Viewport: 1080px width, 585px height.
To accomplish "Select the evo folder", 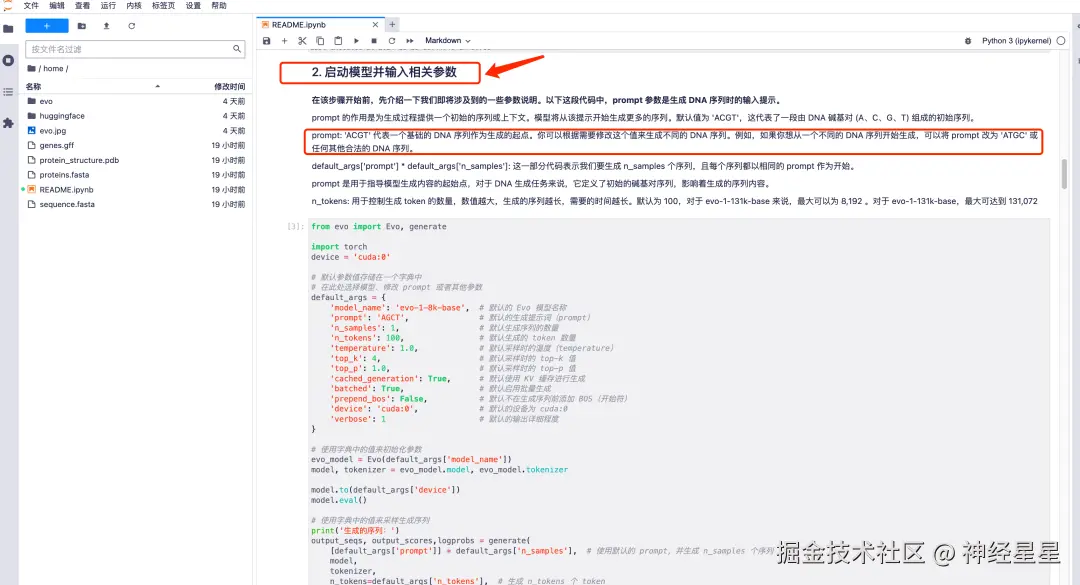I will point(136,101).
